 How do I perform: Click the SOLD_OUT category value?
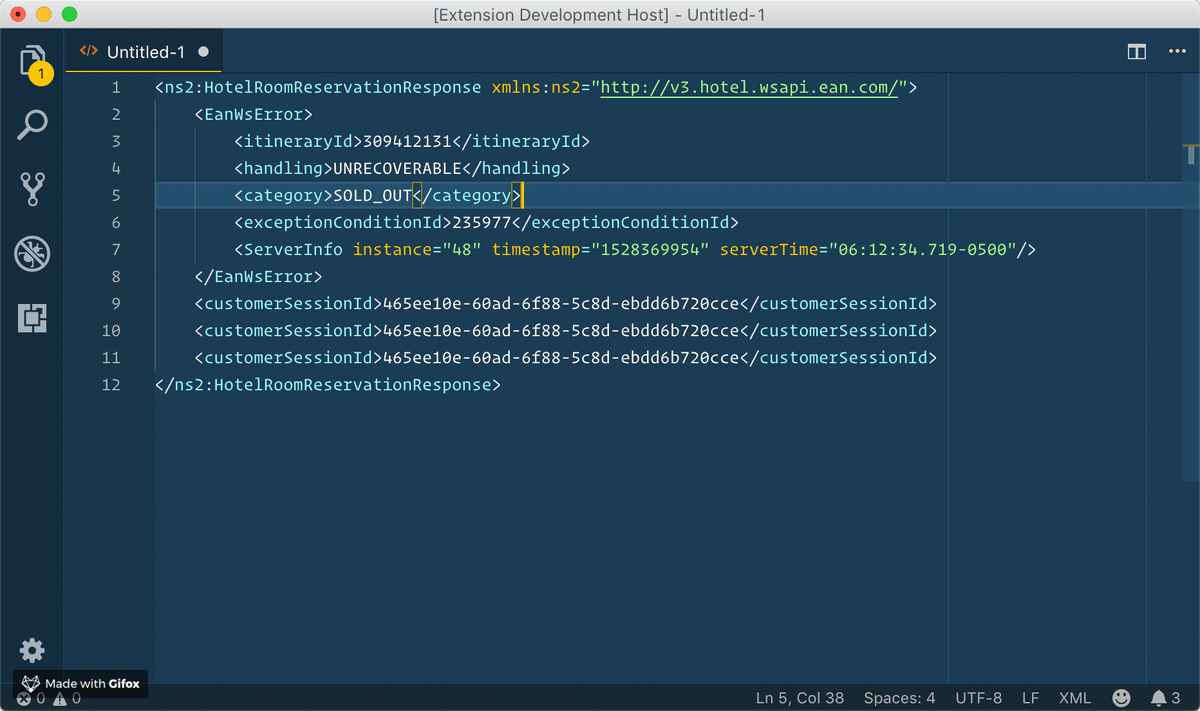click(x=373, y=196)
